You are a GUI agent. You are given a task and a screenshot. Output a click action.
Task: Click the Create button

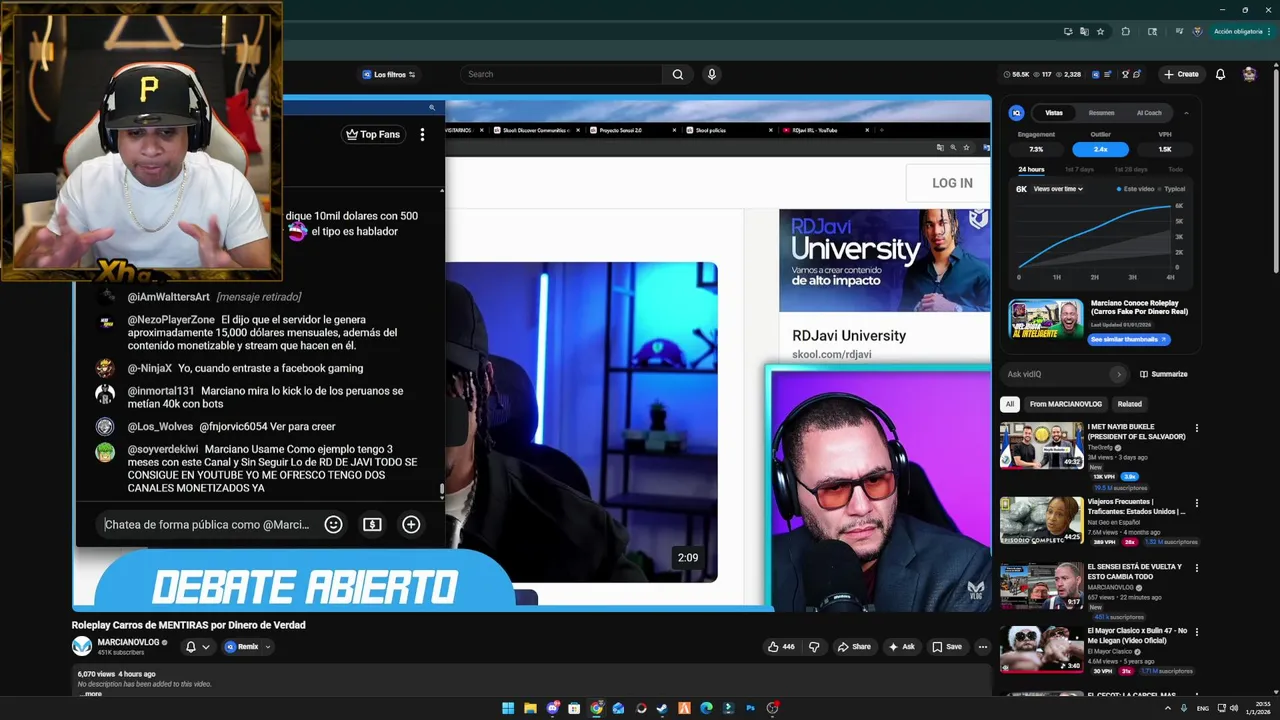(1181, 74)
